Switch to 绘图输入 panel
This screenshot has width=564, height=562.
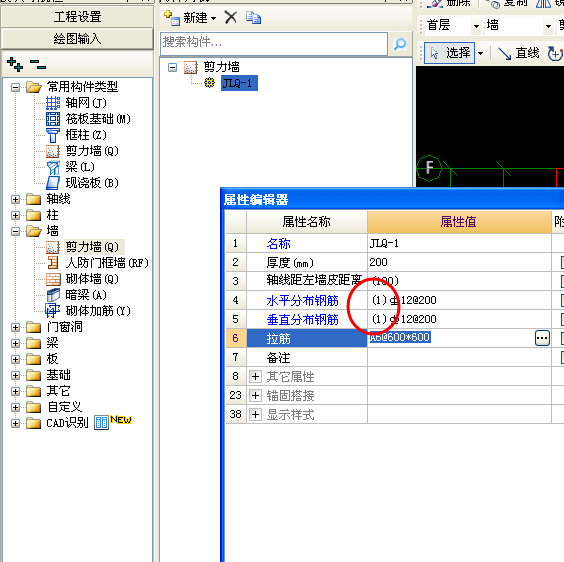coord(77,39)
